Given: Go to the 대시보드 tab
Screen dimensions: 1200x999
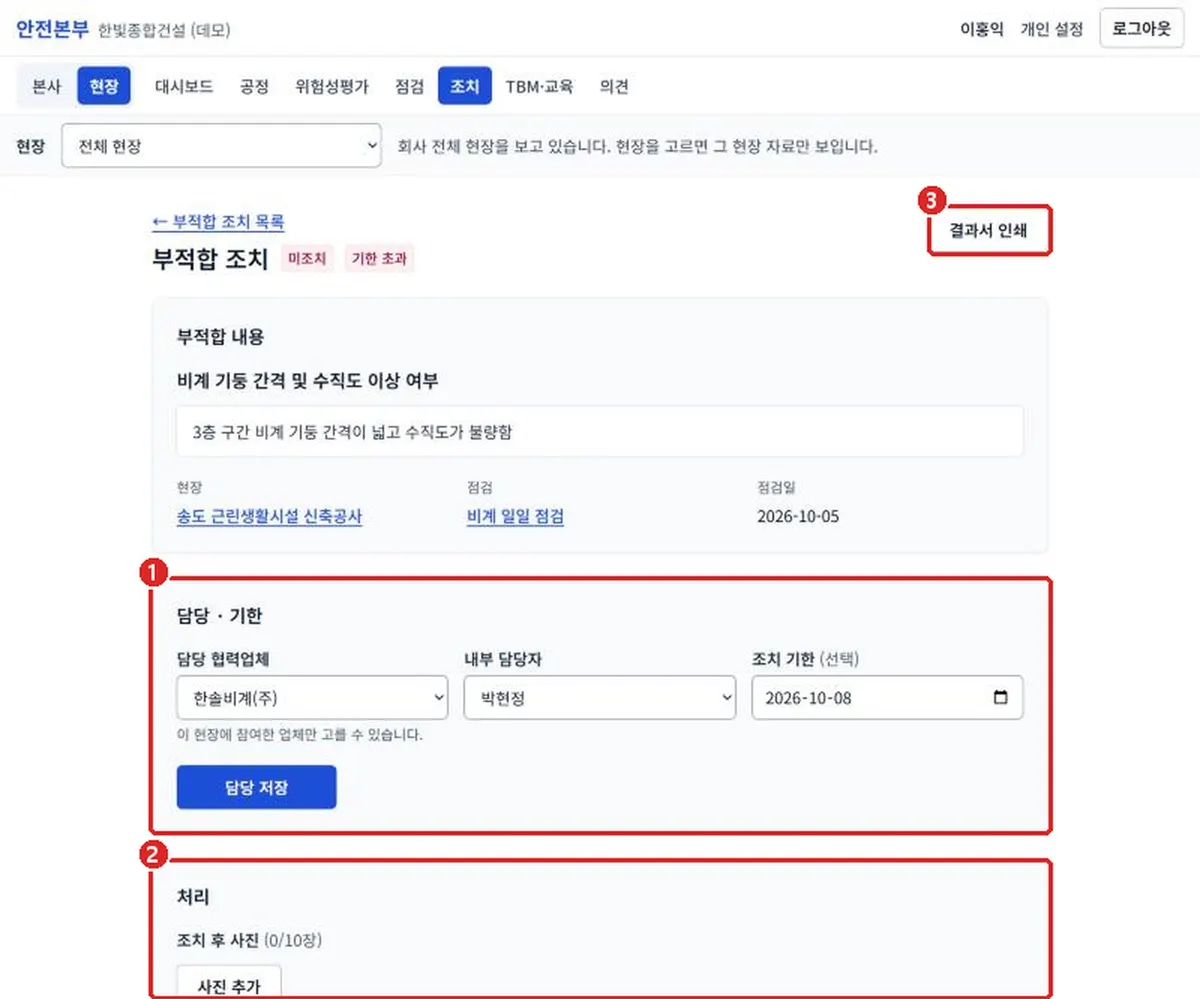Looking at the screenshot, I should [184, 86].
